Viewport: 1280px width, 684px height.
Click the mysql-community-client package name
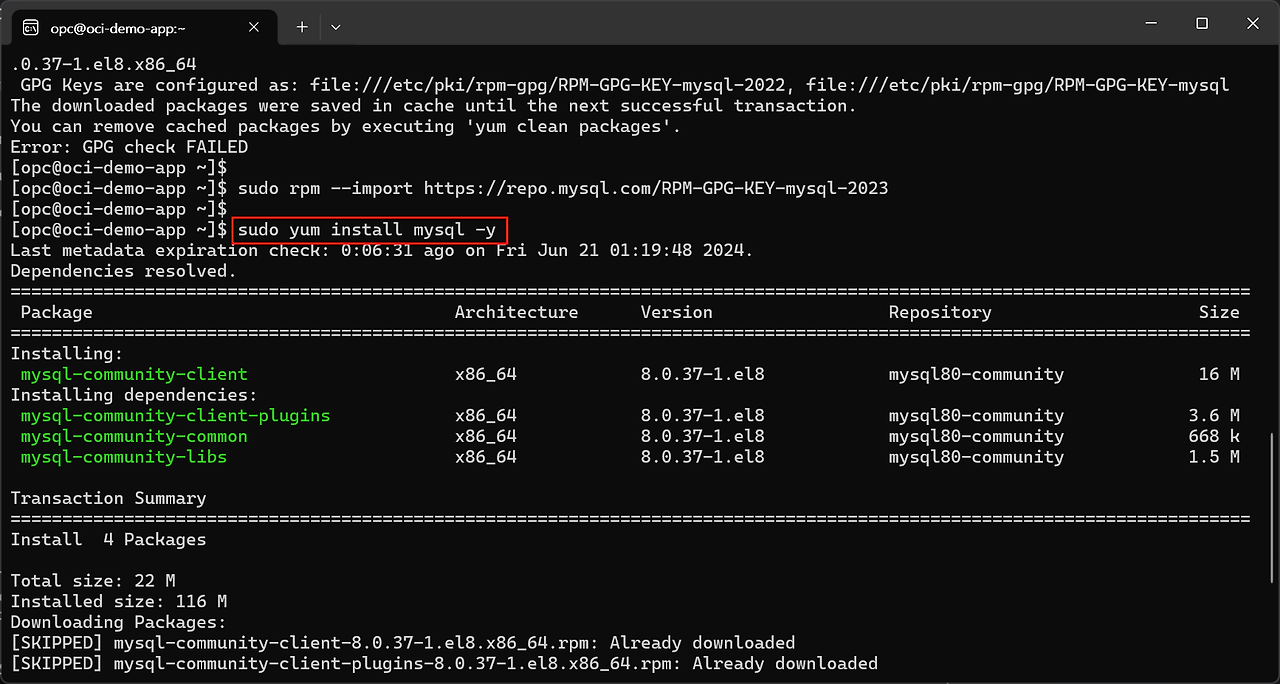coord(134,374)
